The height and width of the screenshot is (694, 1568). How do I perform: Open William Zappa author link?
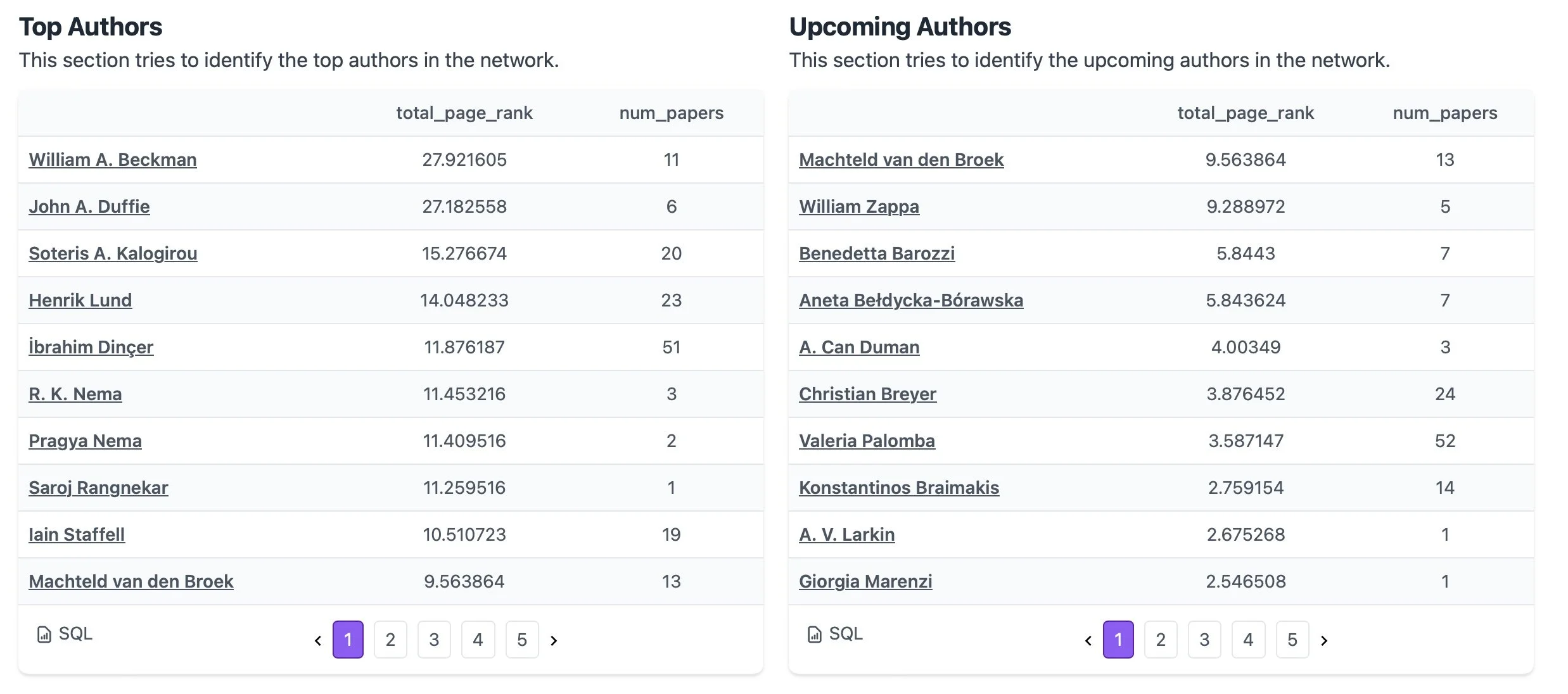point(858,206)
